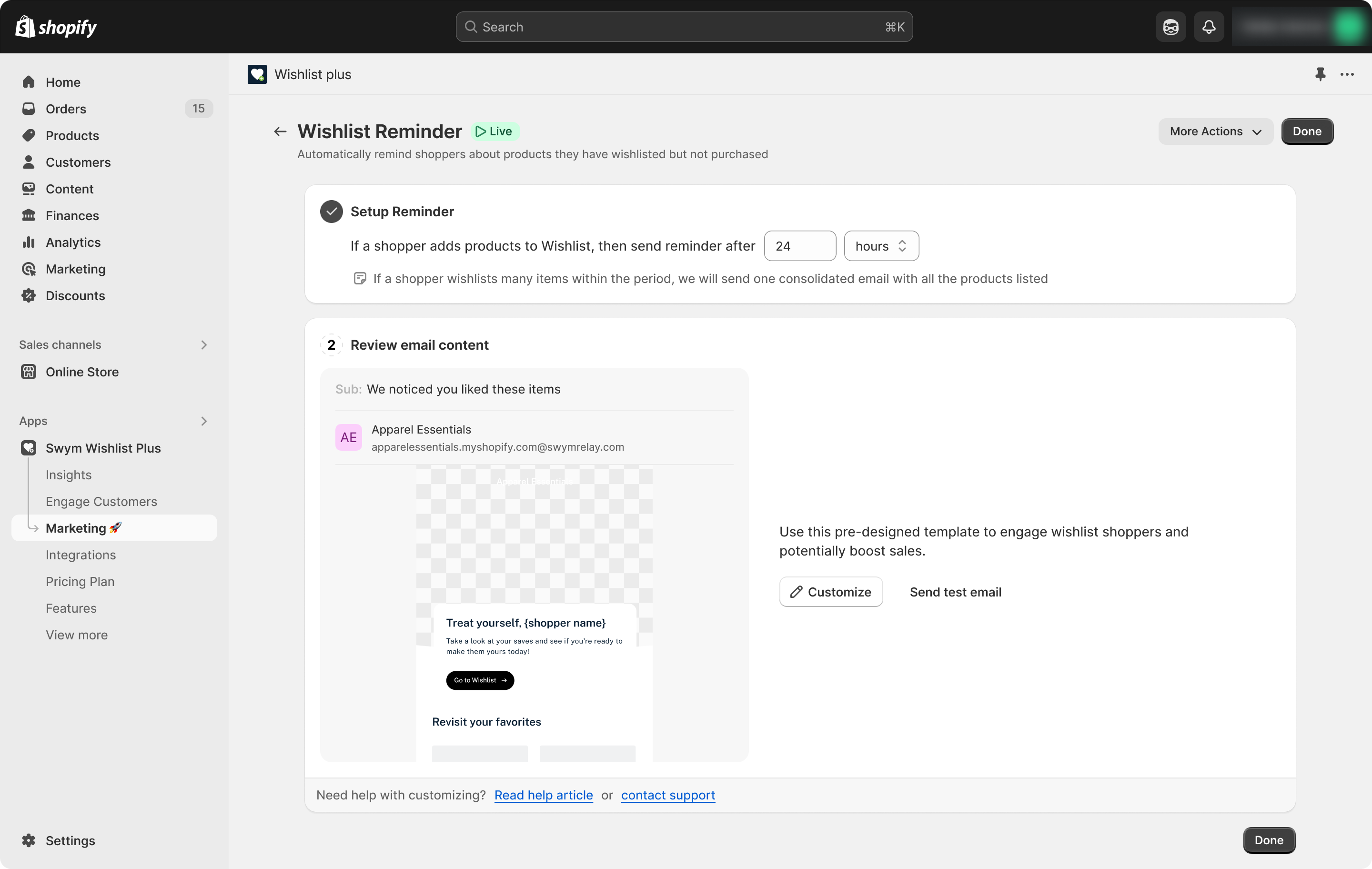Expand the Apps section chevron
The height and width of the screenshot is (869, 1372).
[203, 421]
